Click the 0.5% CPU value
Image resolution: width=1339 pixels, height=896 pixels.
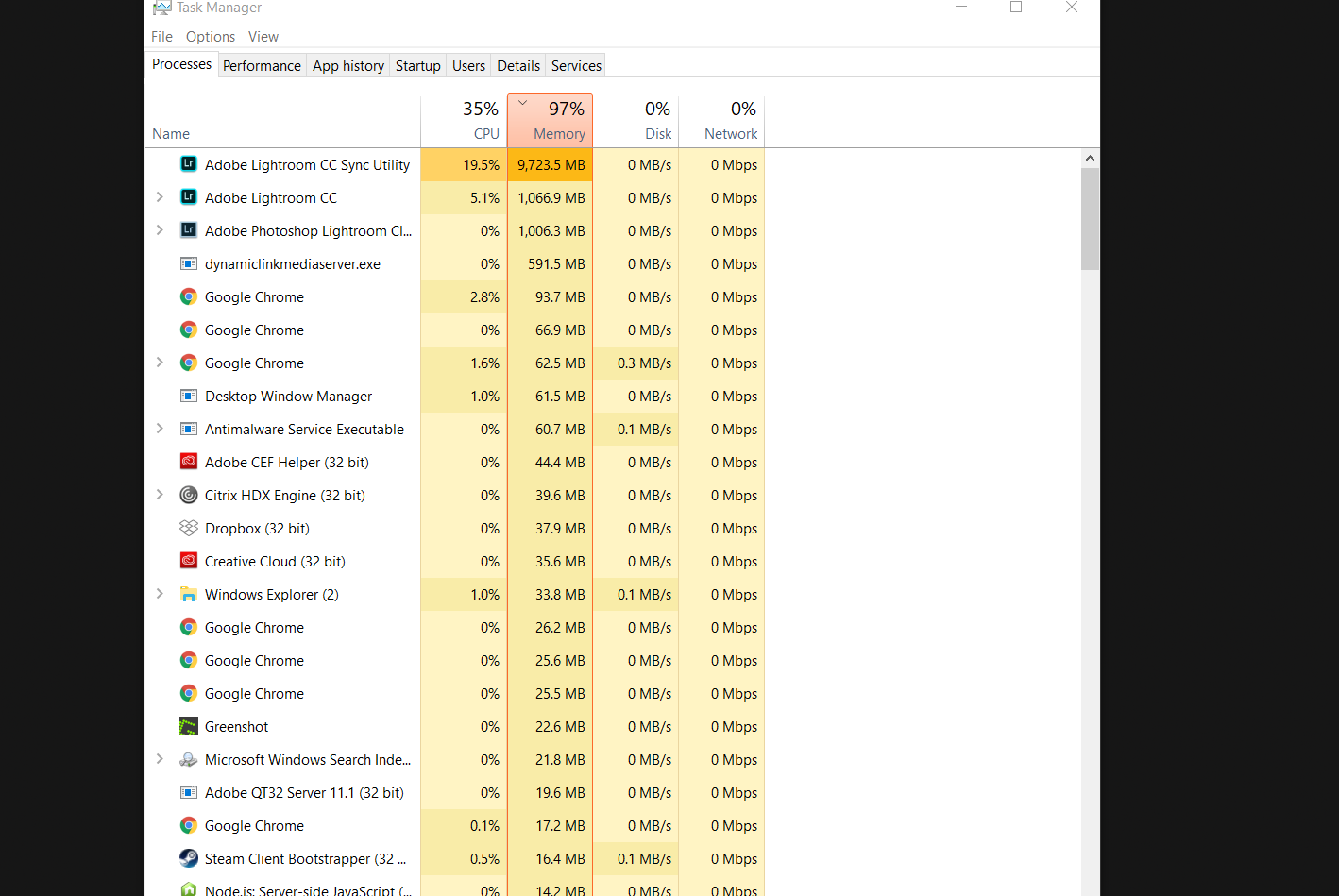point(464,858)
